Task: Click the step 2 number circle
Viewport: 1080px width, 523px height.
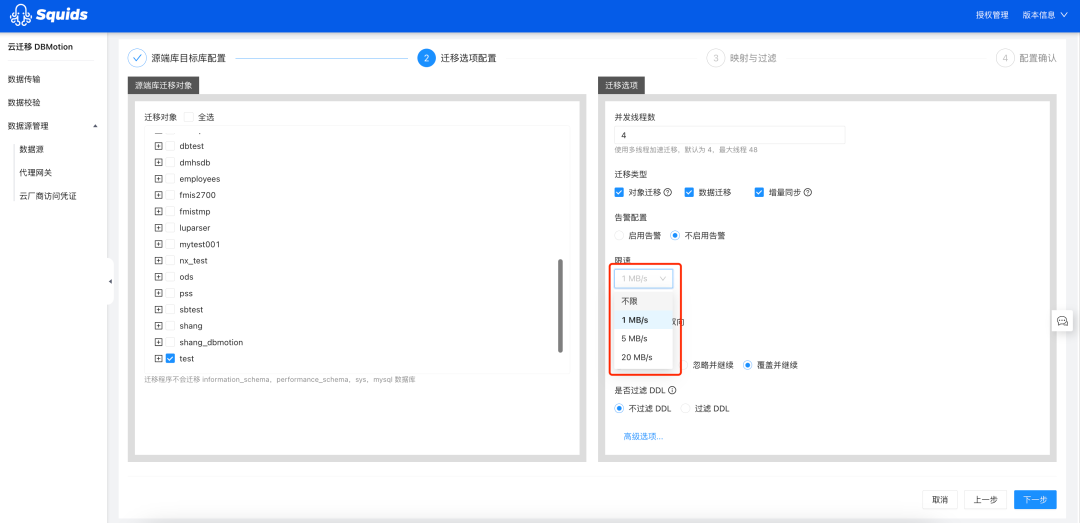Action: 426,58
